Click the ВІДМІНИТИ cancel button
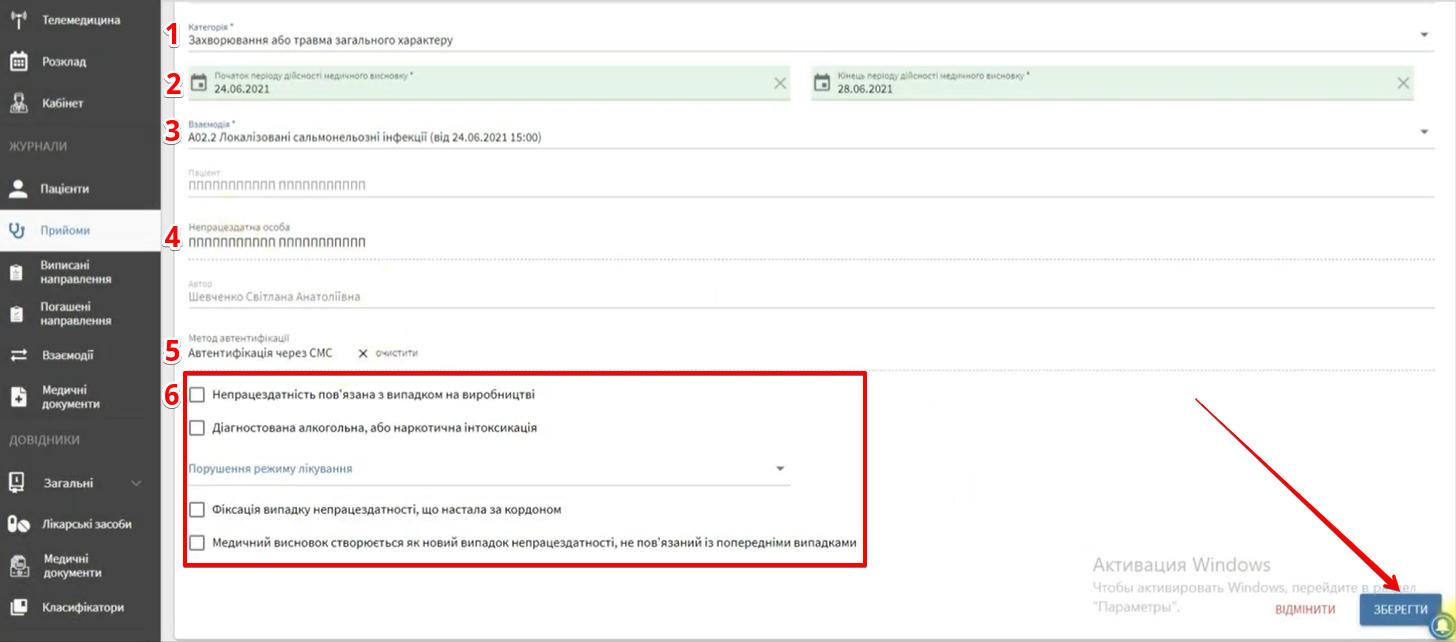The width and height of the screenshot is (1456, 642). (1305, 610)
